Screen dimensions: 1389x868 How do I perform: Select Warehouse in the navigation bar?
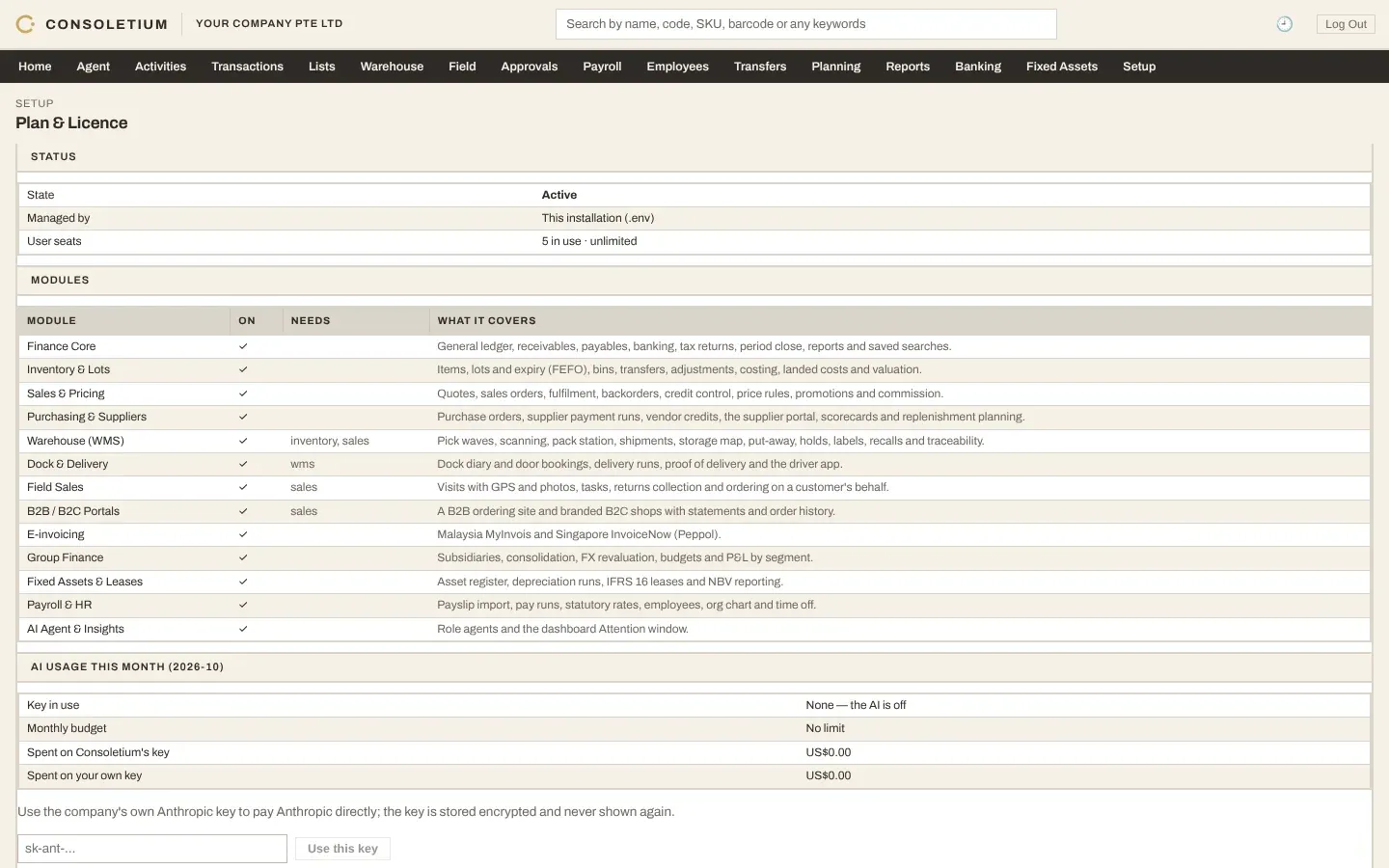392,67
